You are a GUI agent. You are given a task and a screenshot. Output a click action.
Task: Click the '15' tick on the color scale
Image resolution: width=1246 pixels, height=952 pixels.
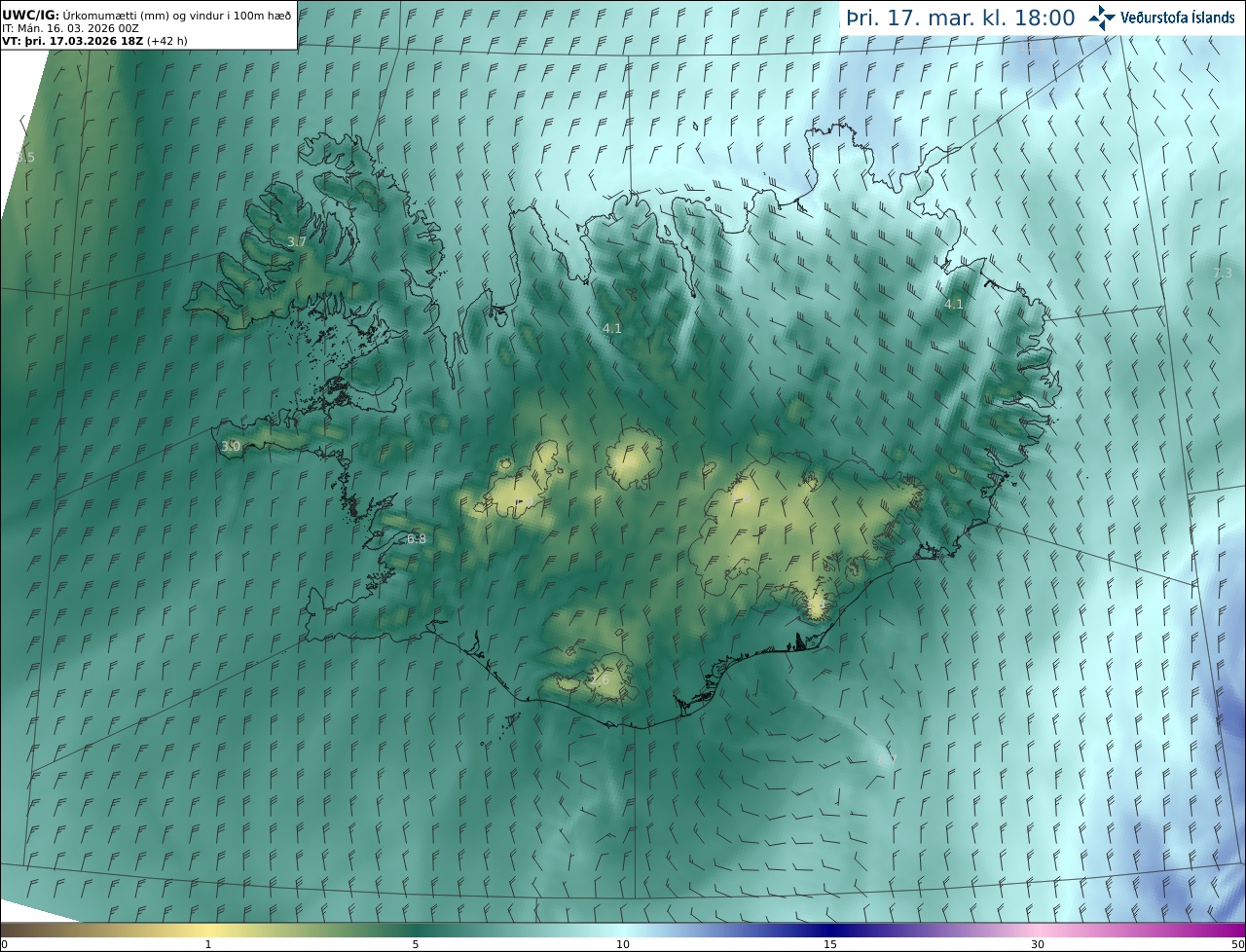pyautogui.click(x=830, y=944)
